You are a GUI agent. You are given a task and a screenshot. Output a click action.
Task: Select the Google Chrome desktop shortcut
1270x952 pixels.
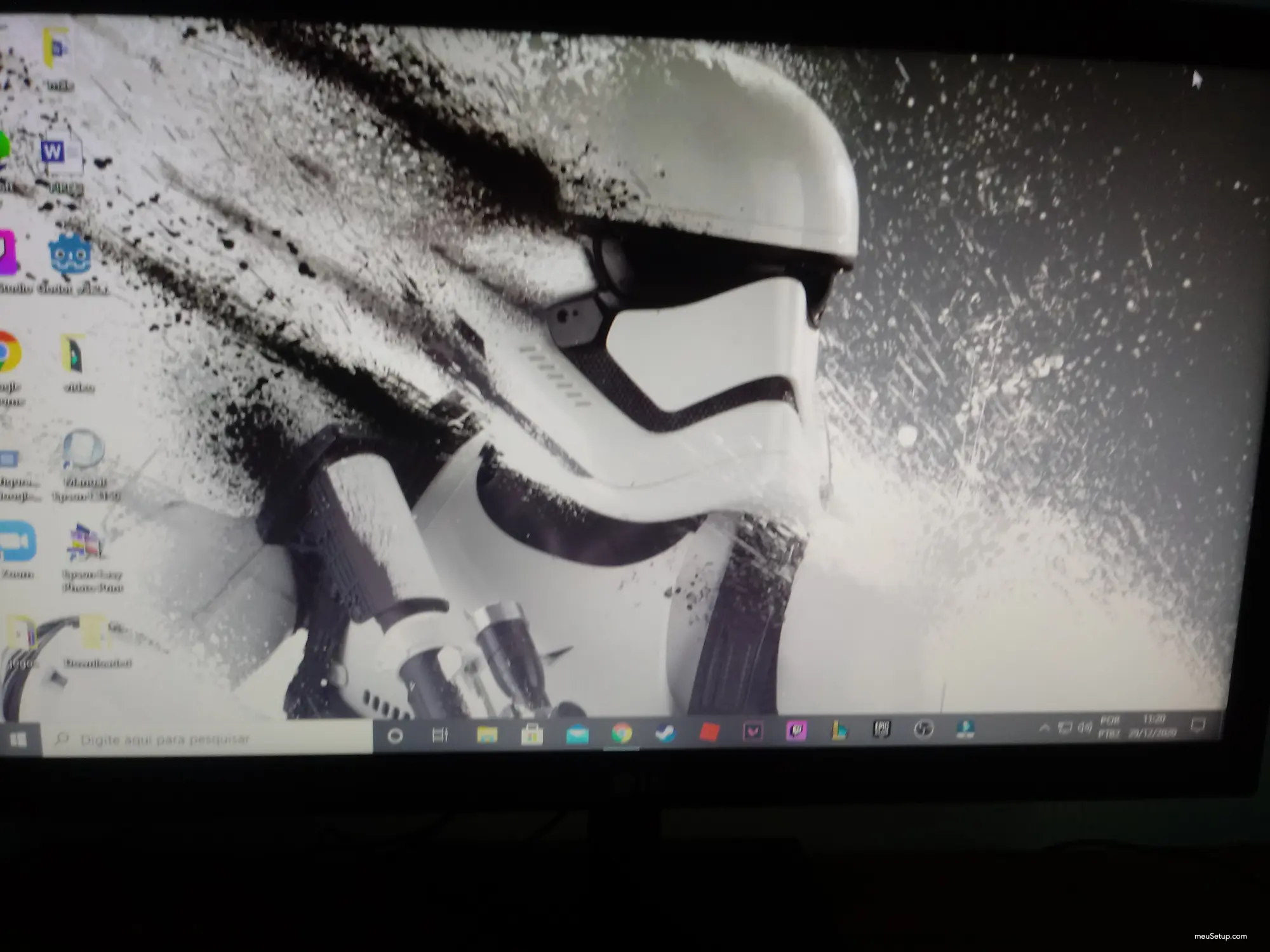pos(10,367)
